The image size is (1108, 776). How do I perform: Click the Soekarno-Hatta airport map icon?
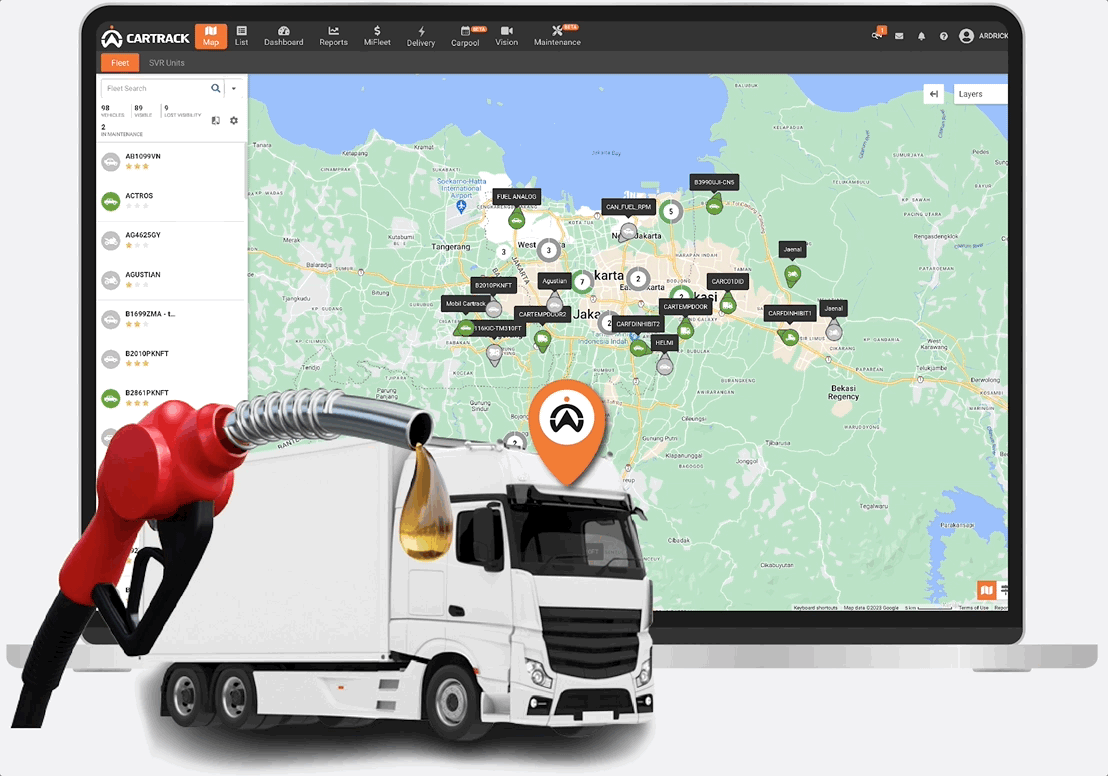(x=461, y=206)
